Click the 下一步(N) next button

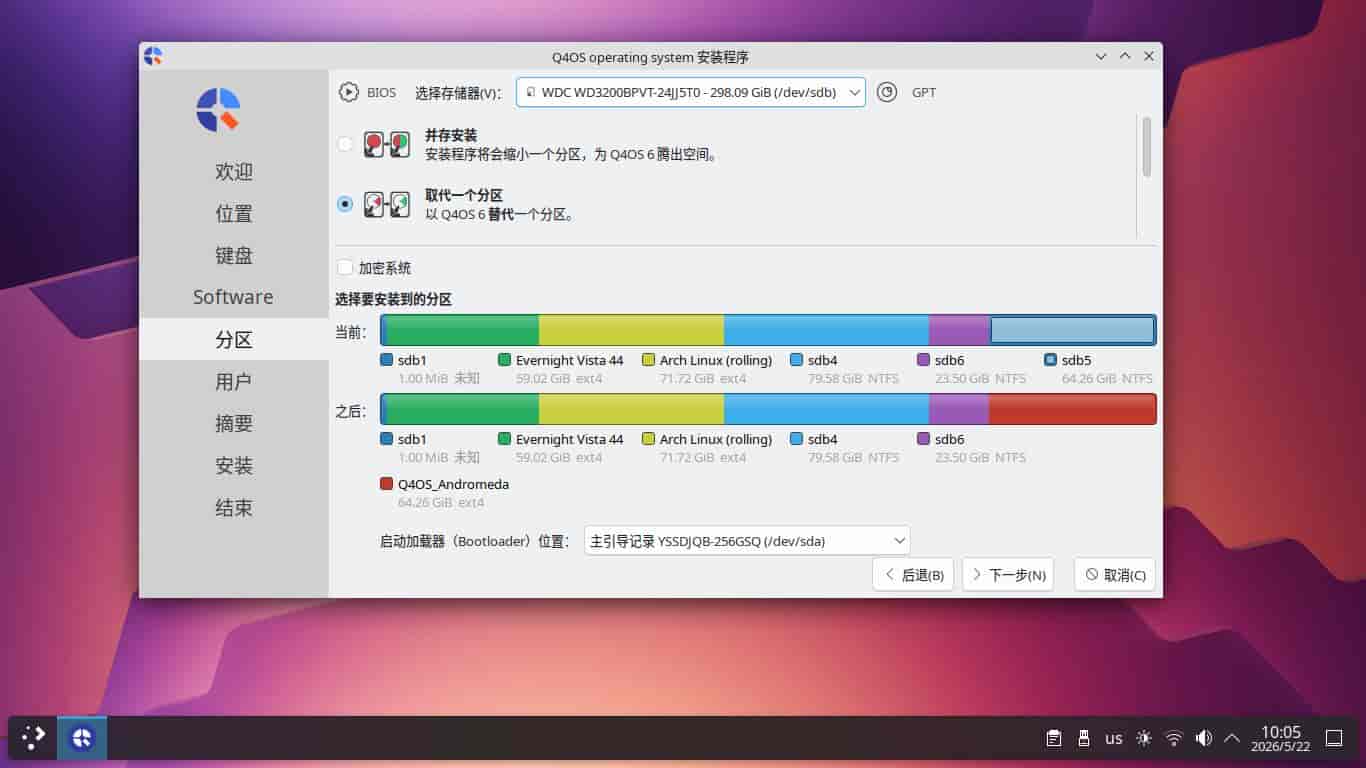click(x=1008, y=575)
